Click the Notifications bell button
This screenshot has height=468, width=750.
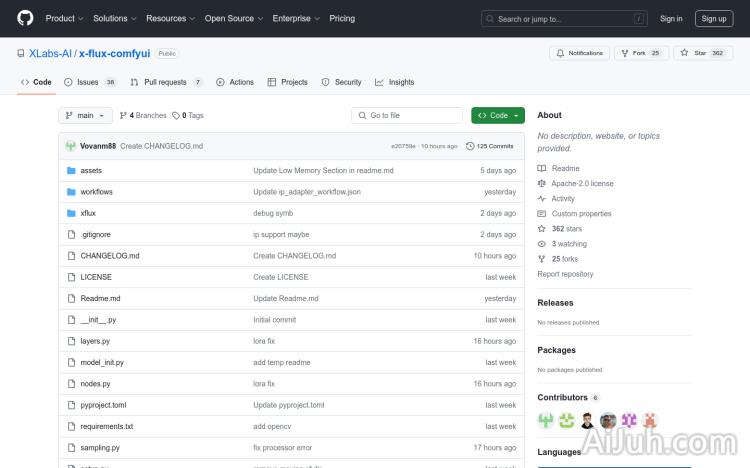pyautogui.click(x=579, y=53)
